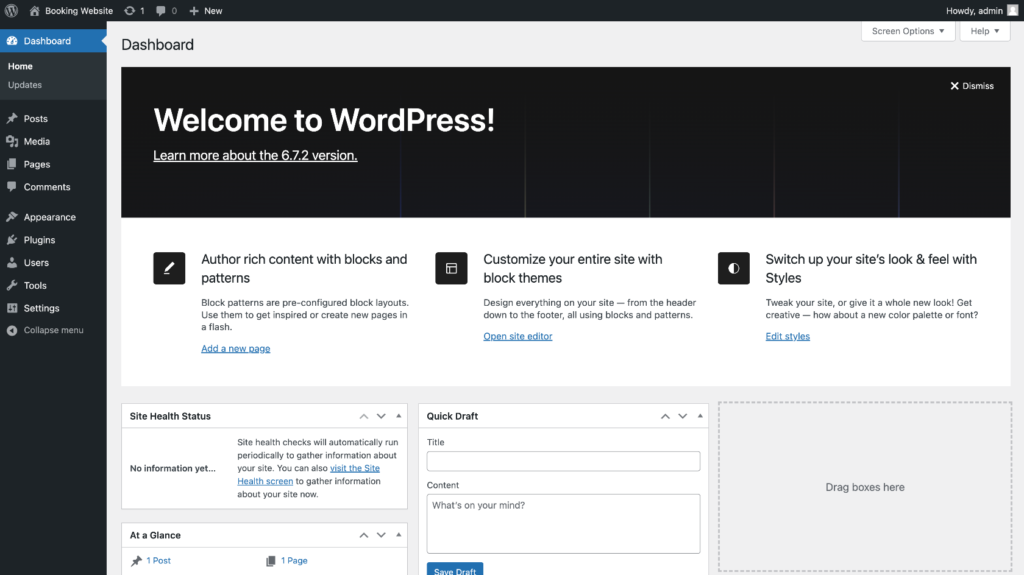The height and width of the screenshot is (575, 1024).
Task: Go to the Home submenu item
Action: (x=20, y=66)
